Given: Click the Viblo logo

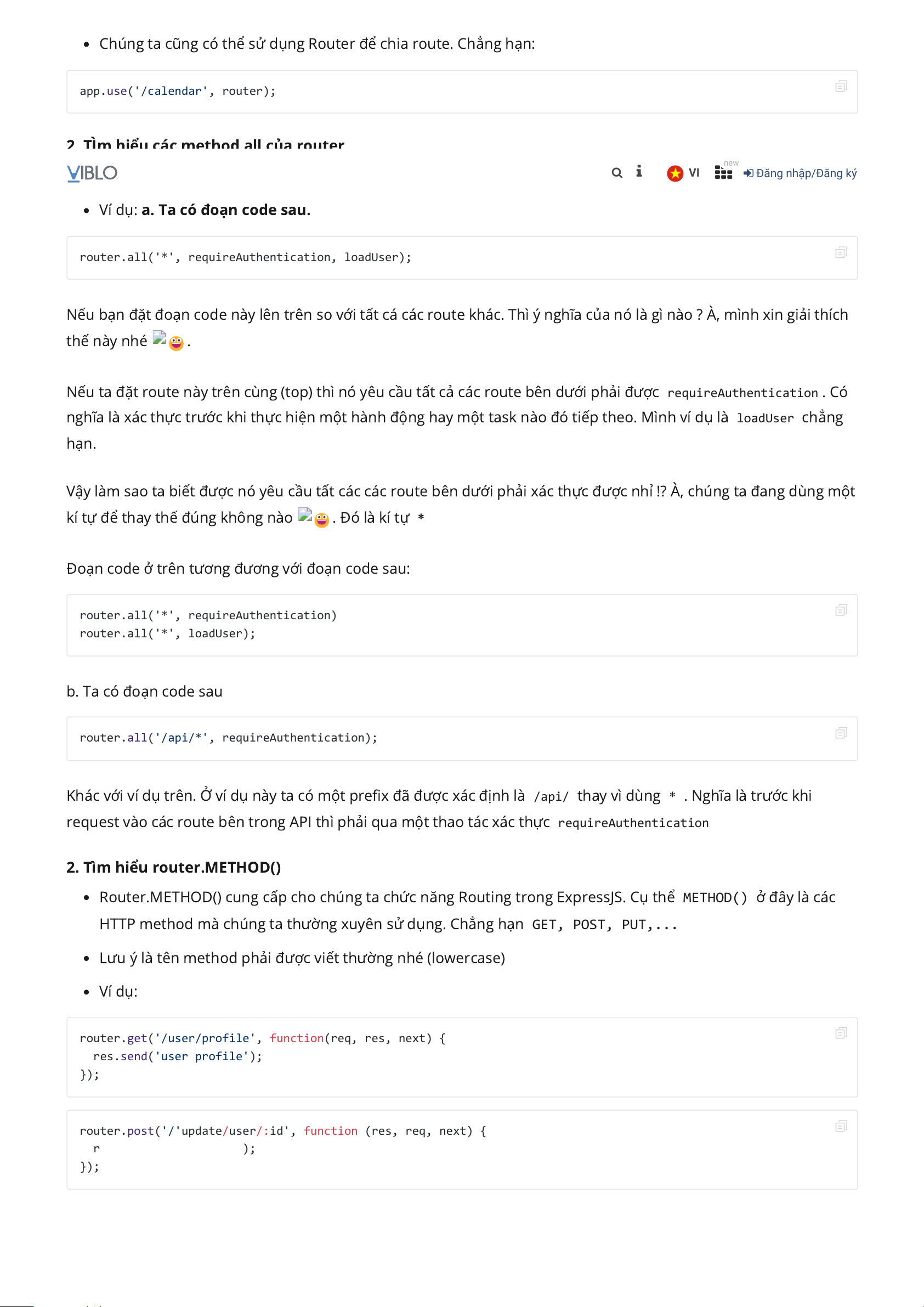Looking at the screenshot, I should pos(92,172).
